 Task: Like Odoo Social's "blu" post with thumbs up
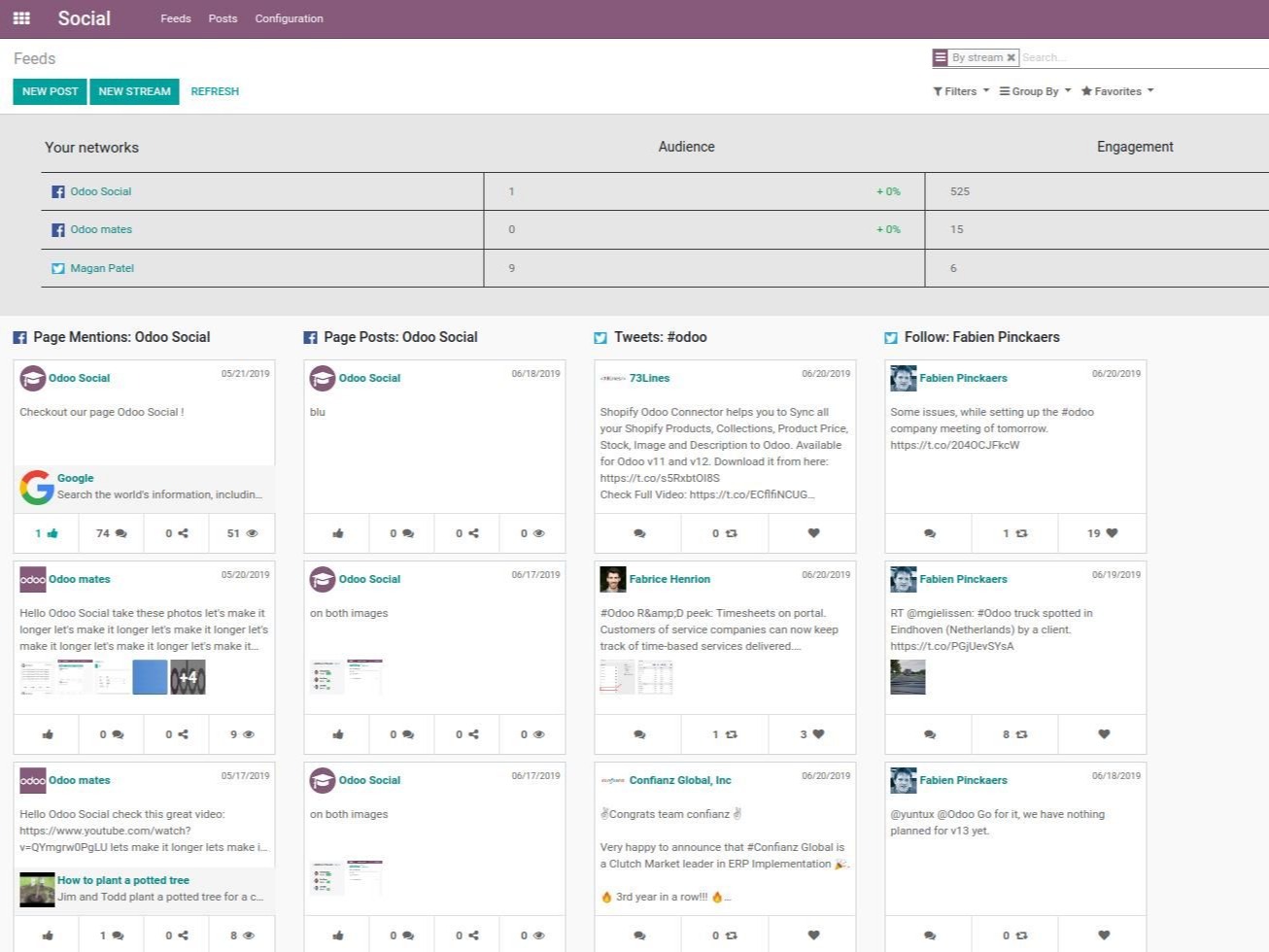click(x=336, y=532)
